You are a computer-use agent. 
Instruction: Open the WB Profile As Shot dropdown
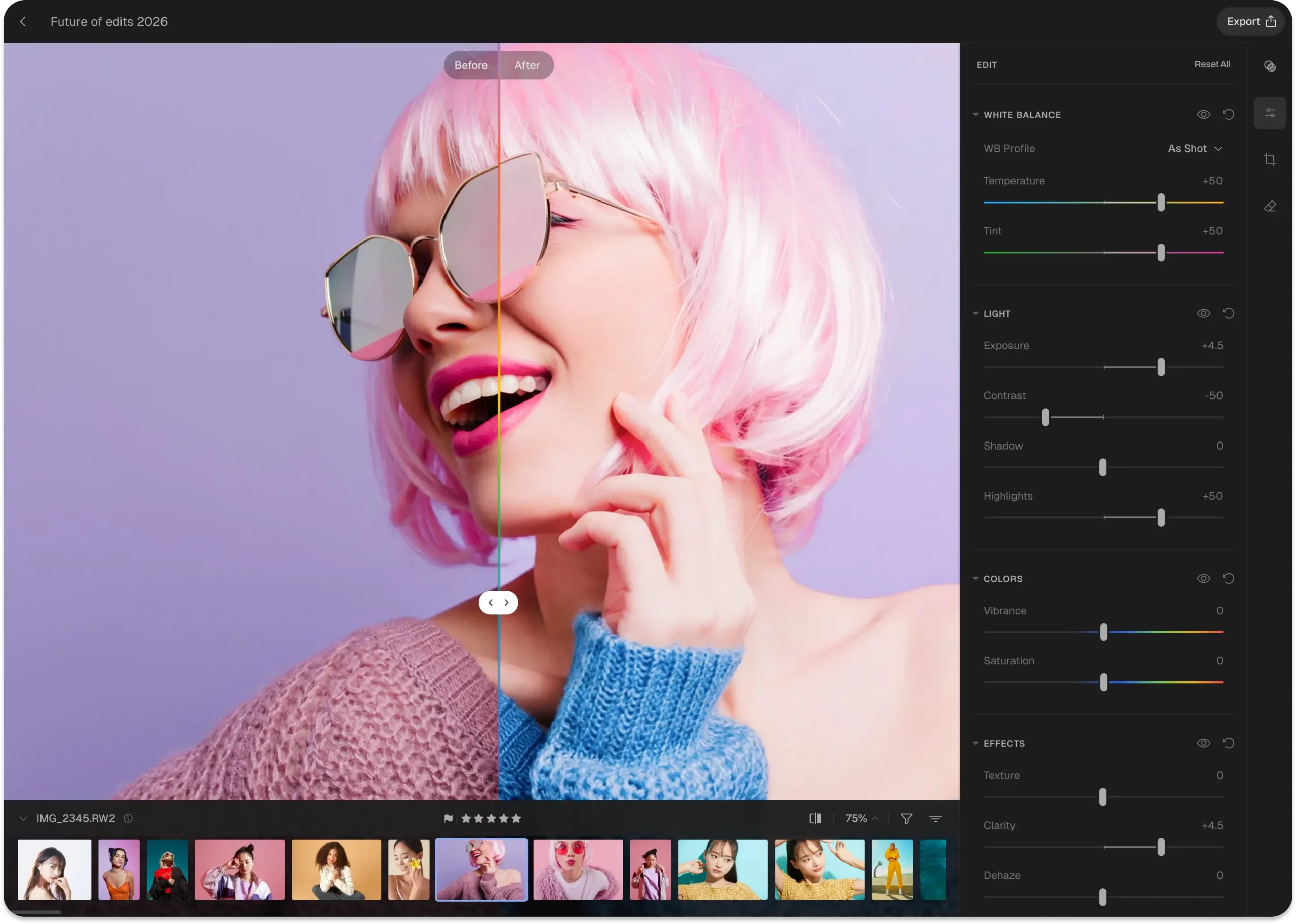[x=1195, y=148]
